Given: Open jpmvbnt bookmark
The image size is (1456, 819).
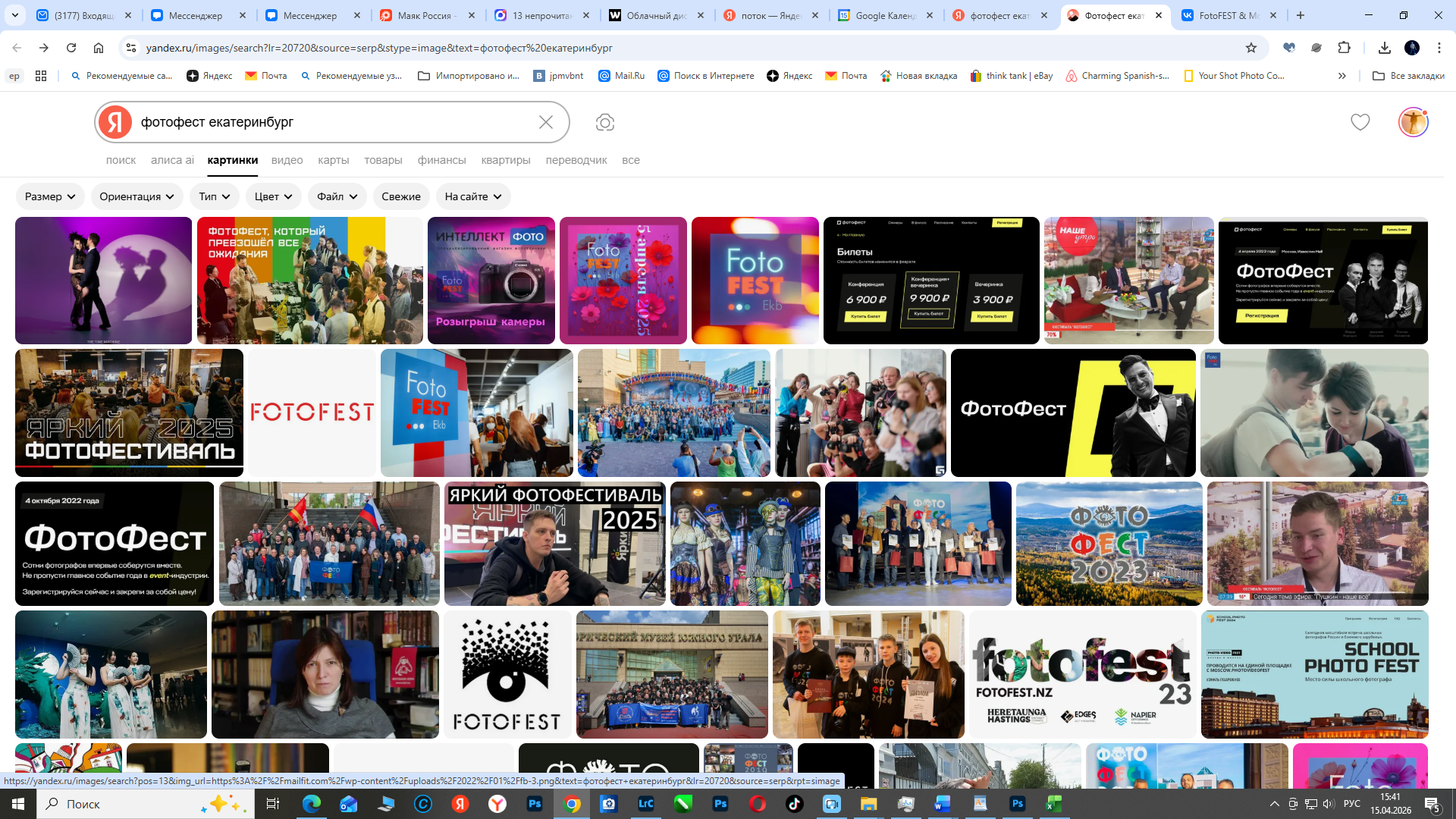Looking at the screenshot, I should 559,76.
